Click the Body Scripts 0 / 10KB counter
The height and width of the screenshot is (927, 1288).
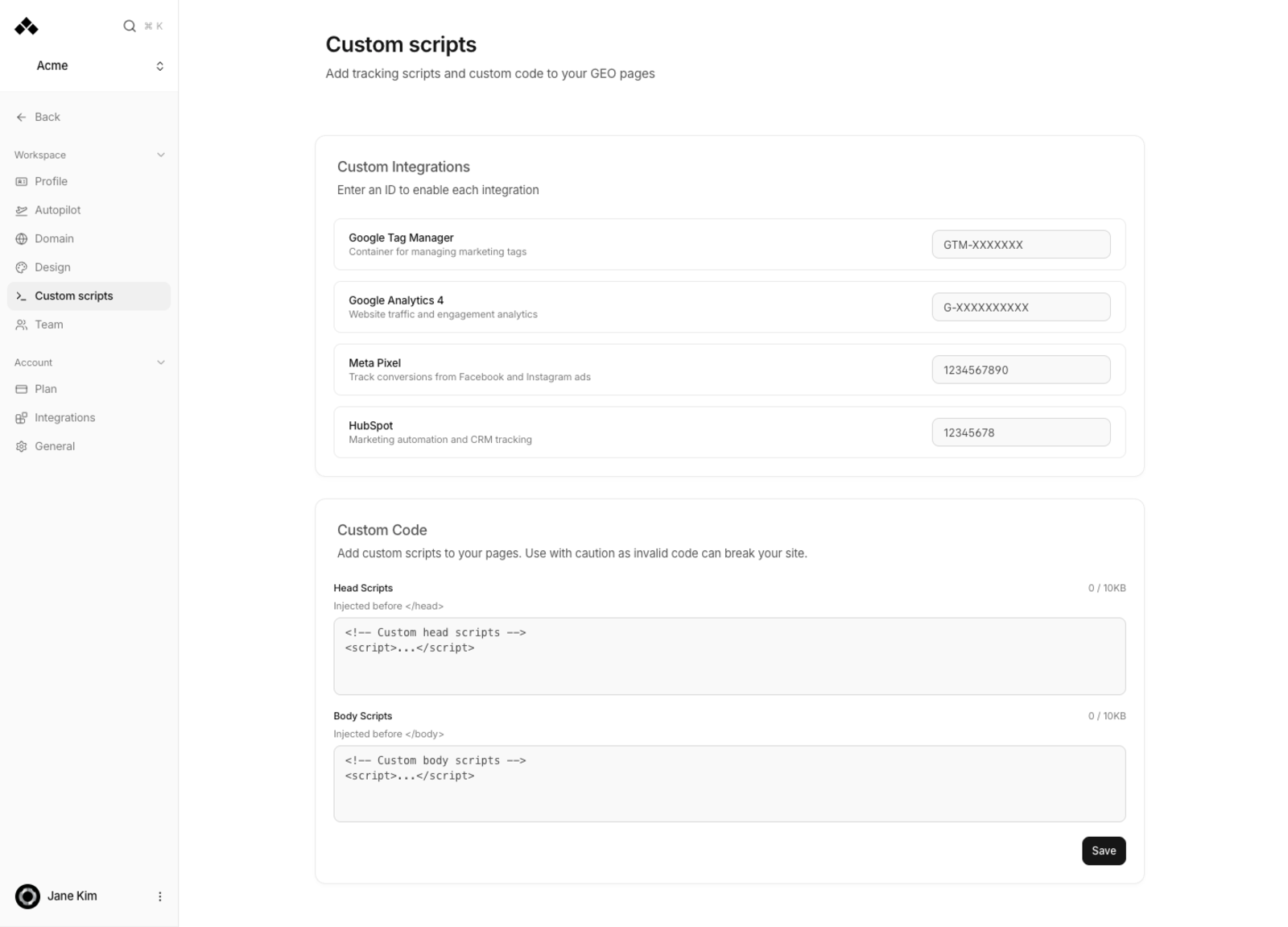1107,716
